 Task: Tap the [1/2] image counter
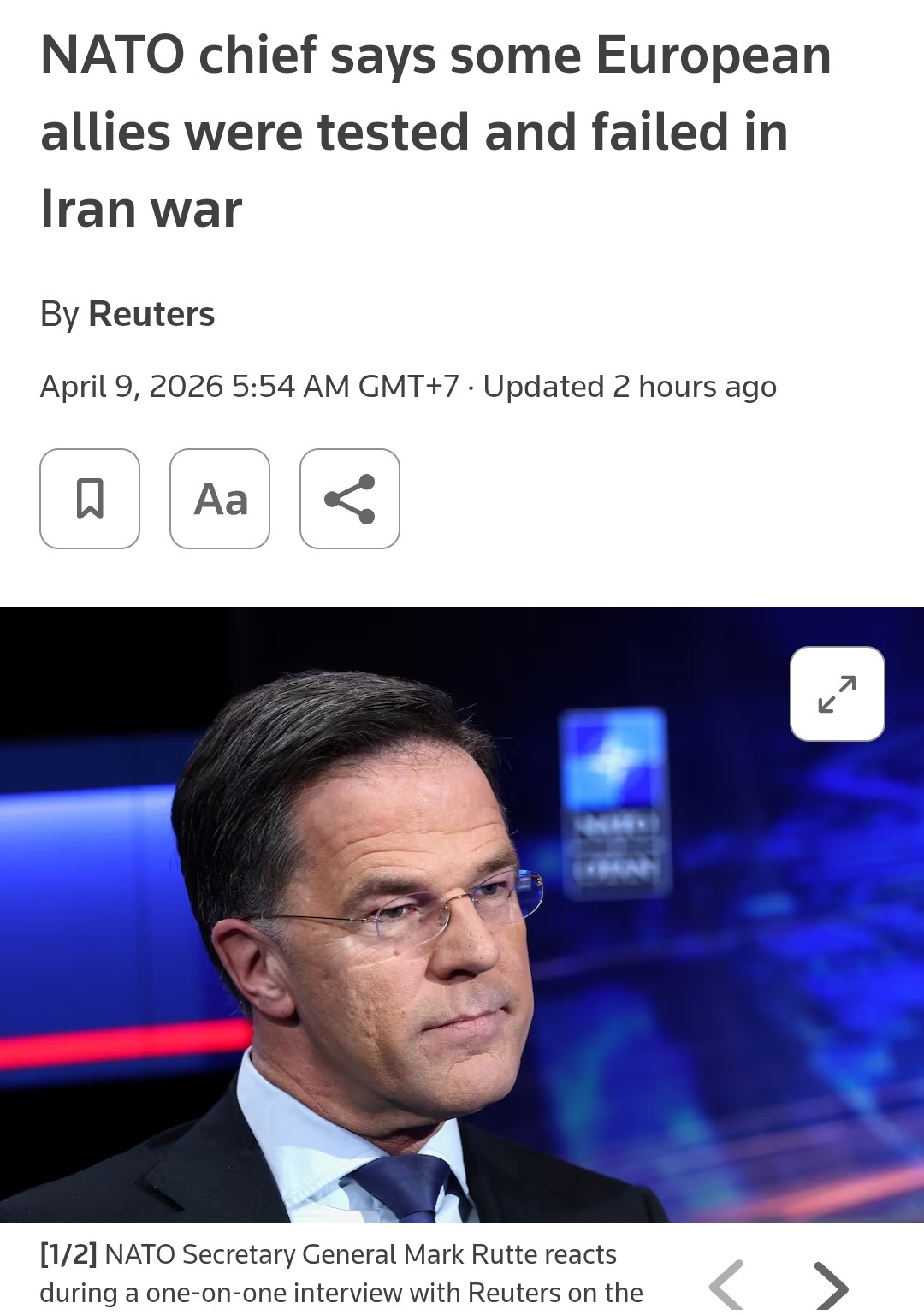pyautogui.click(x=68, y=1254)
